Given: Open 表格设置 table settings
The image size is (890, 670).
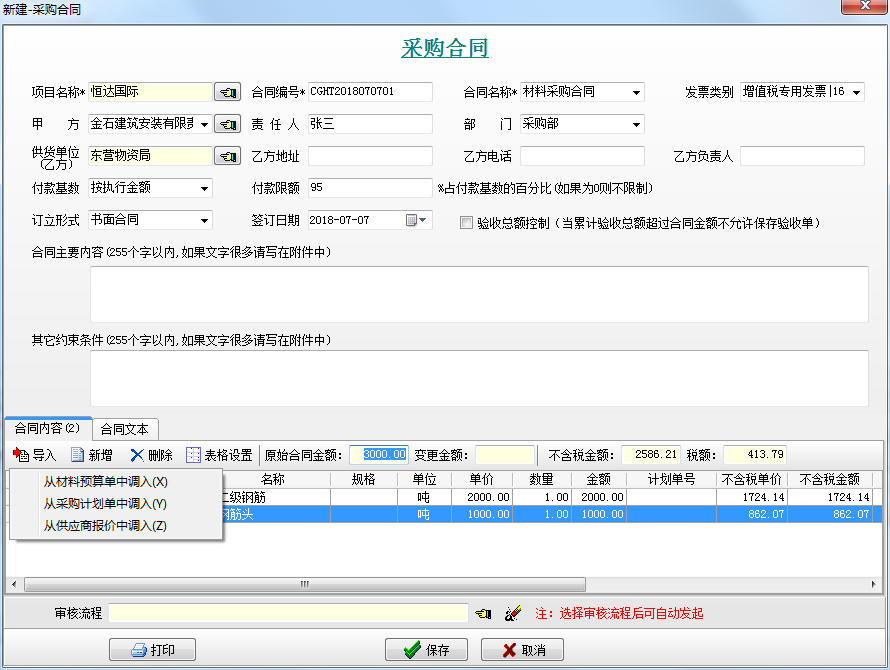Looking at the screenshot, I should pyautogui.click(x=219, y=455).
